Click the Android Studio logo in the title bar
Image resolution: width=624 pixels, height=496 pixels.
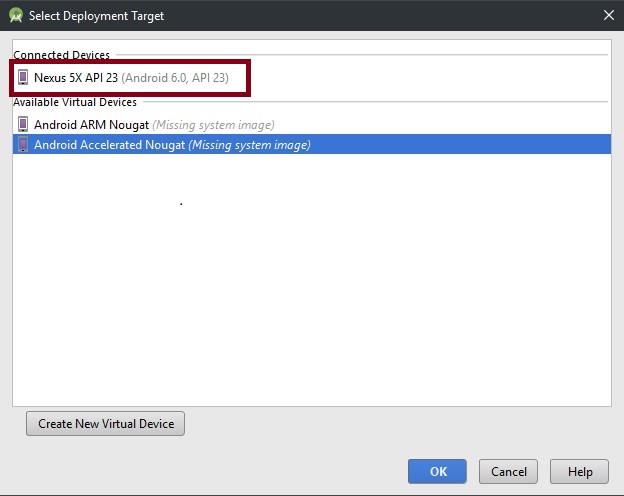click(x=16, y=16)
